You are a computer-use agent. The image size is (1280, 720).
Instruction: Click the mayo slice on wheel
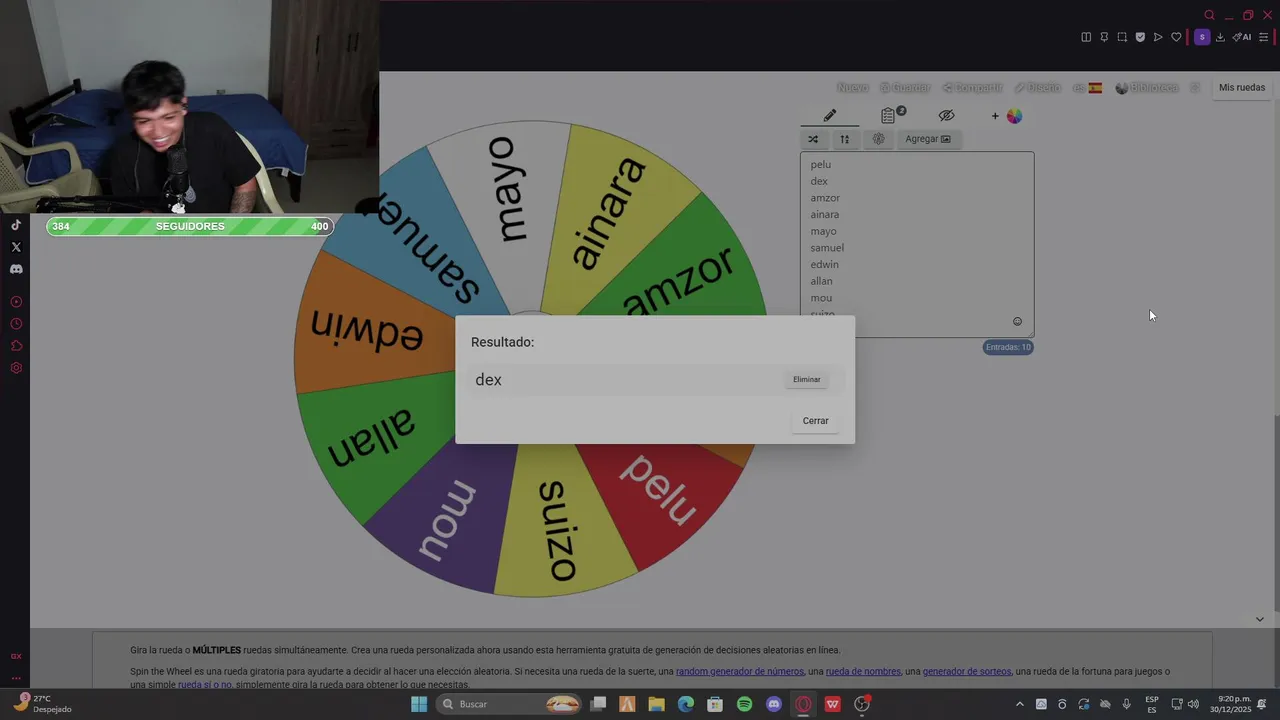click(507, 190)
